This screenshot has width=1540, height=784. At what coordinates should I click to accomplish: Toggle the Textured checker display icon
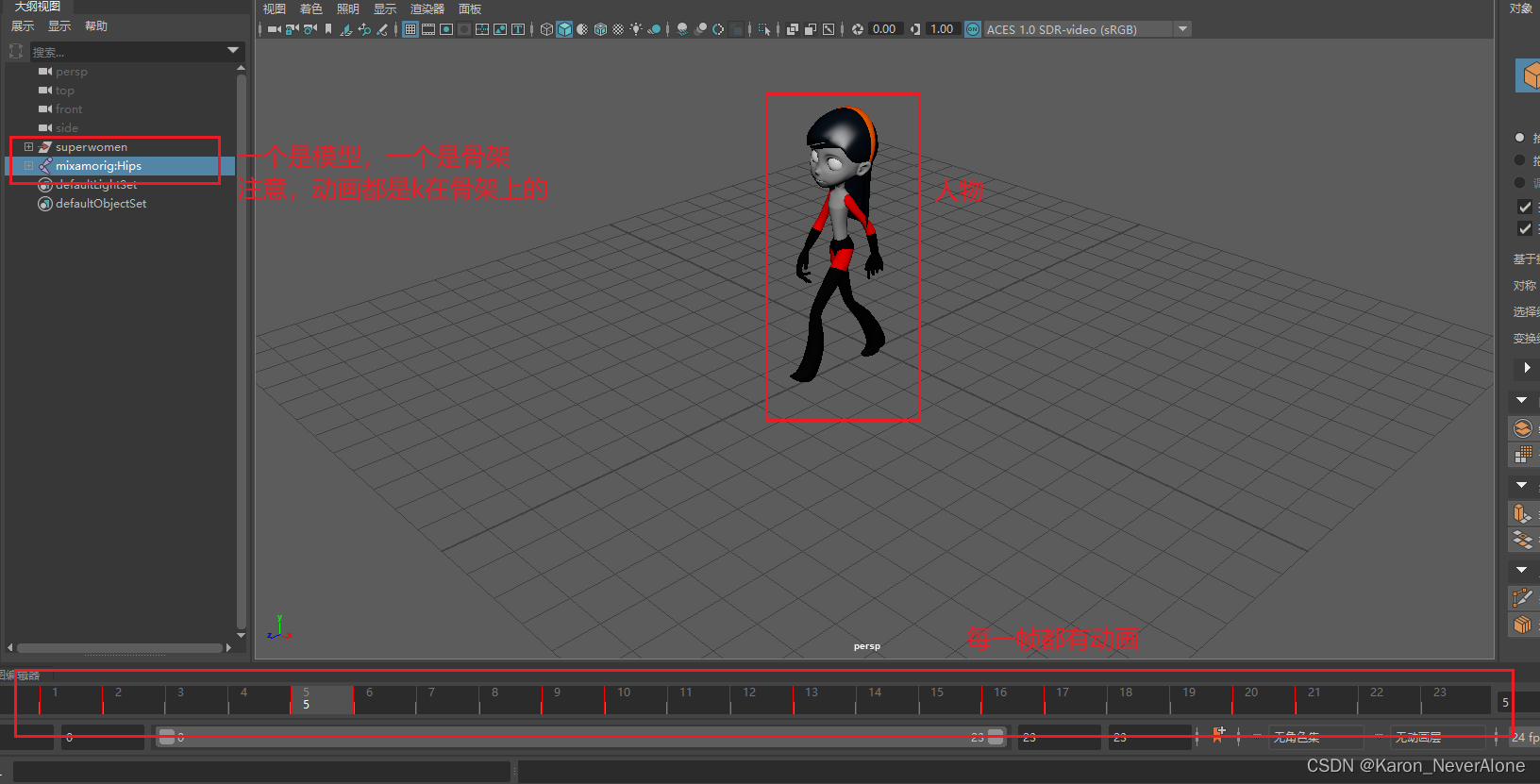click(618, 29)
